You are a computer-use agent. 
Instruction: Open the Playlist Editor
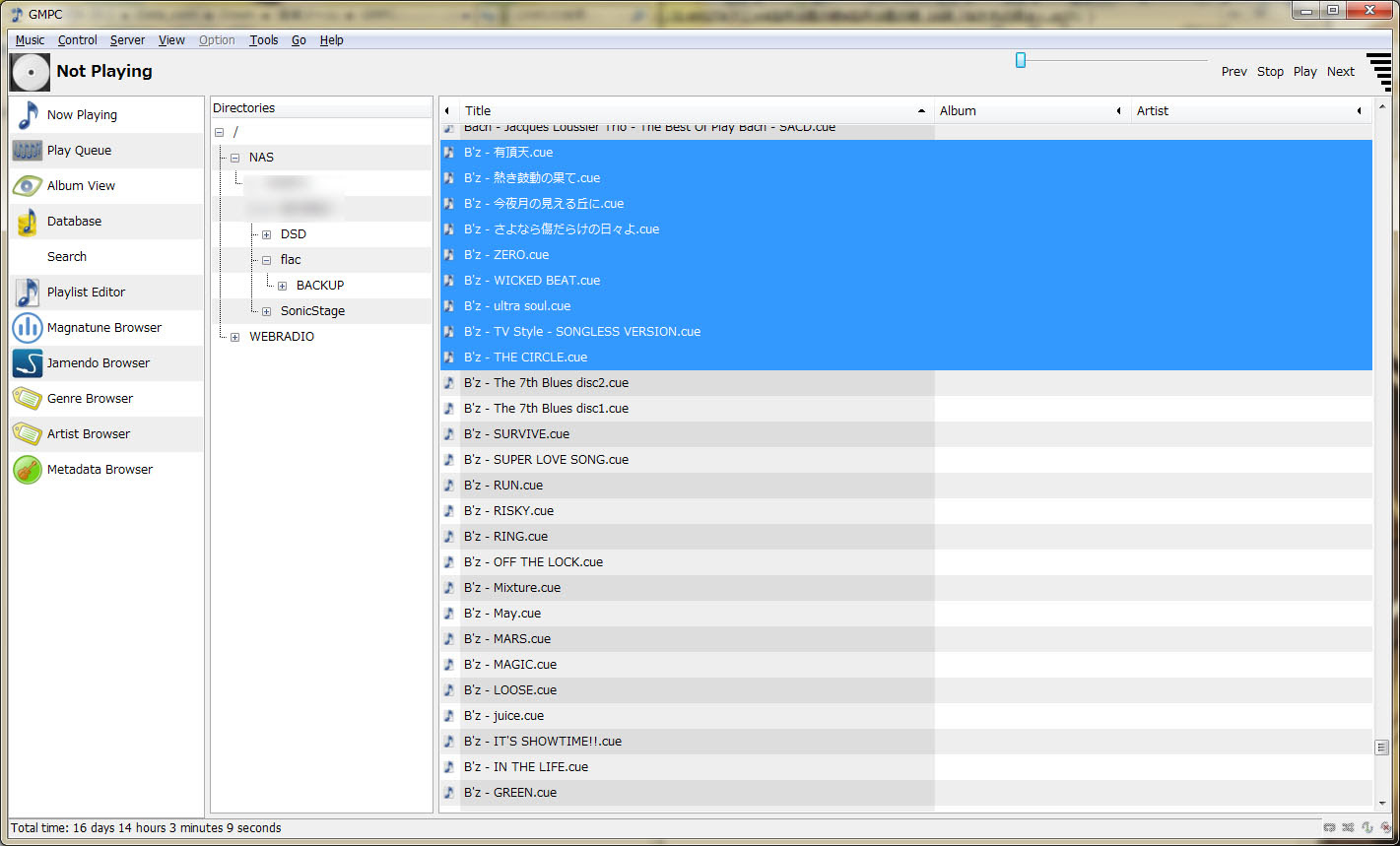pyautogui.click(x=106, y=293)
